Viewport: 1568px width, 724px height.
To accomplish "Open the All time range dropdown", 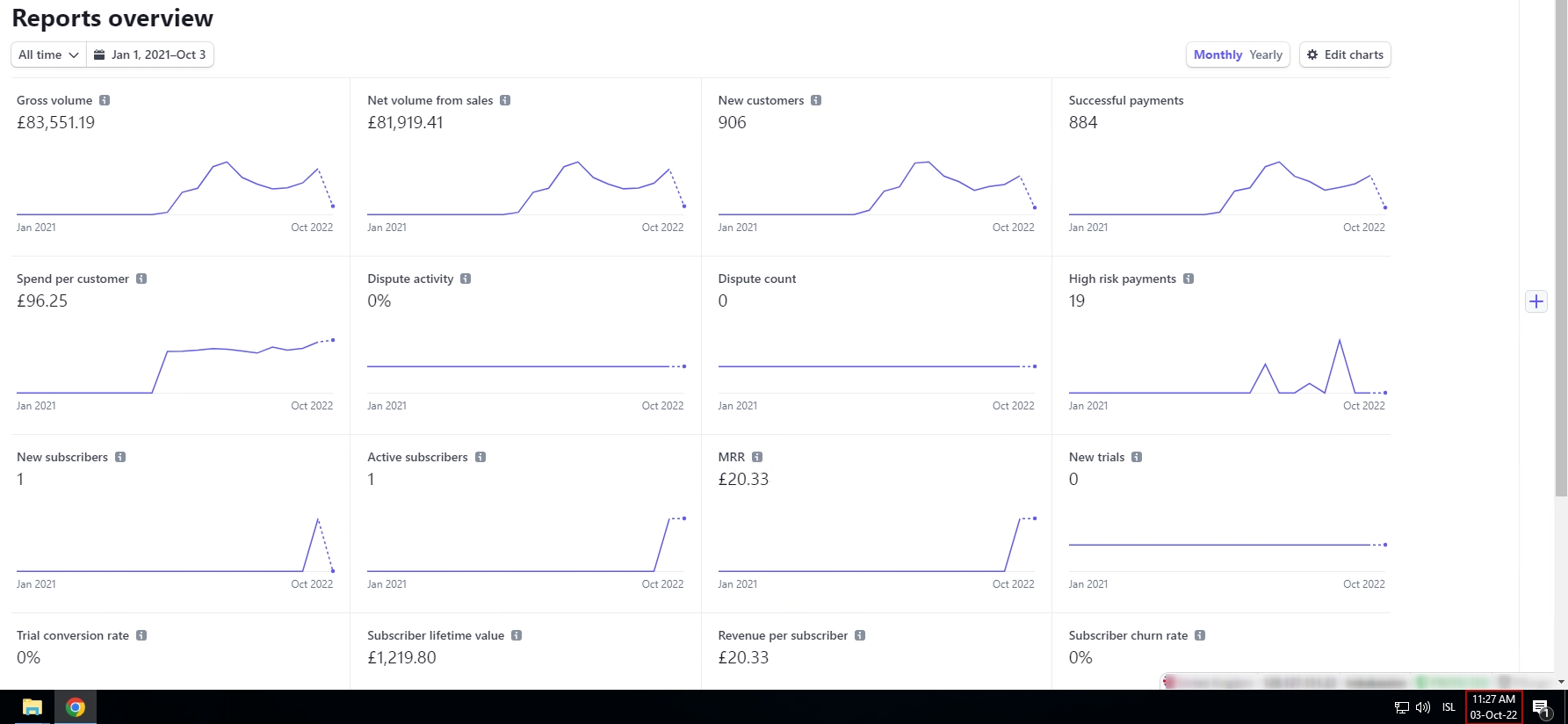I will click(x=48, y=54).
